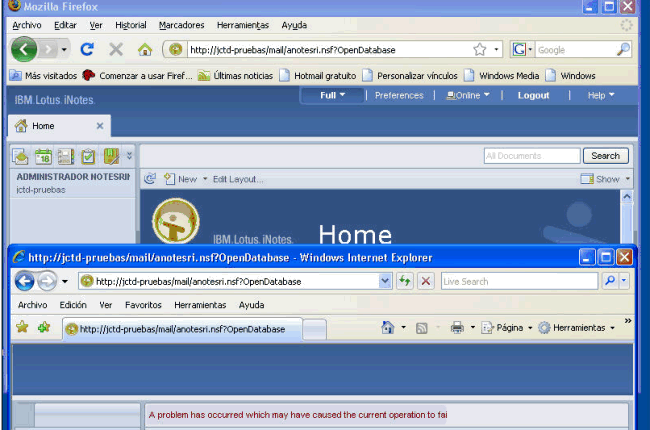Click the IE back arrow button

pyautogui.click(x=24, y=282)
